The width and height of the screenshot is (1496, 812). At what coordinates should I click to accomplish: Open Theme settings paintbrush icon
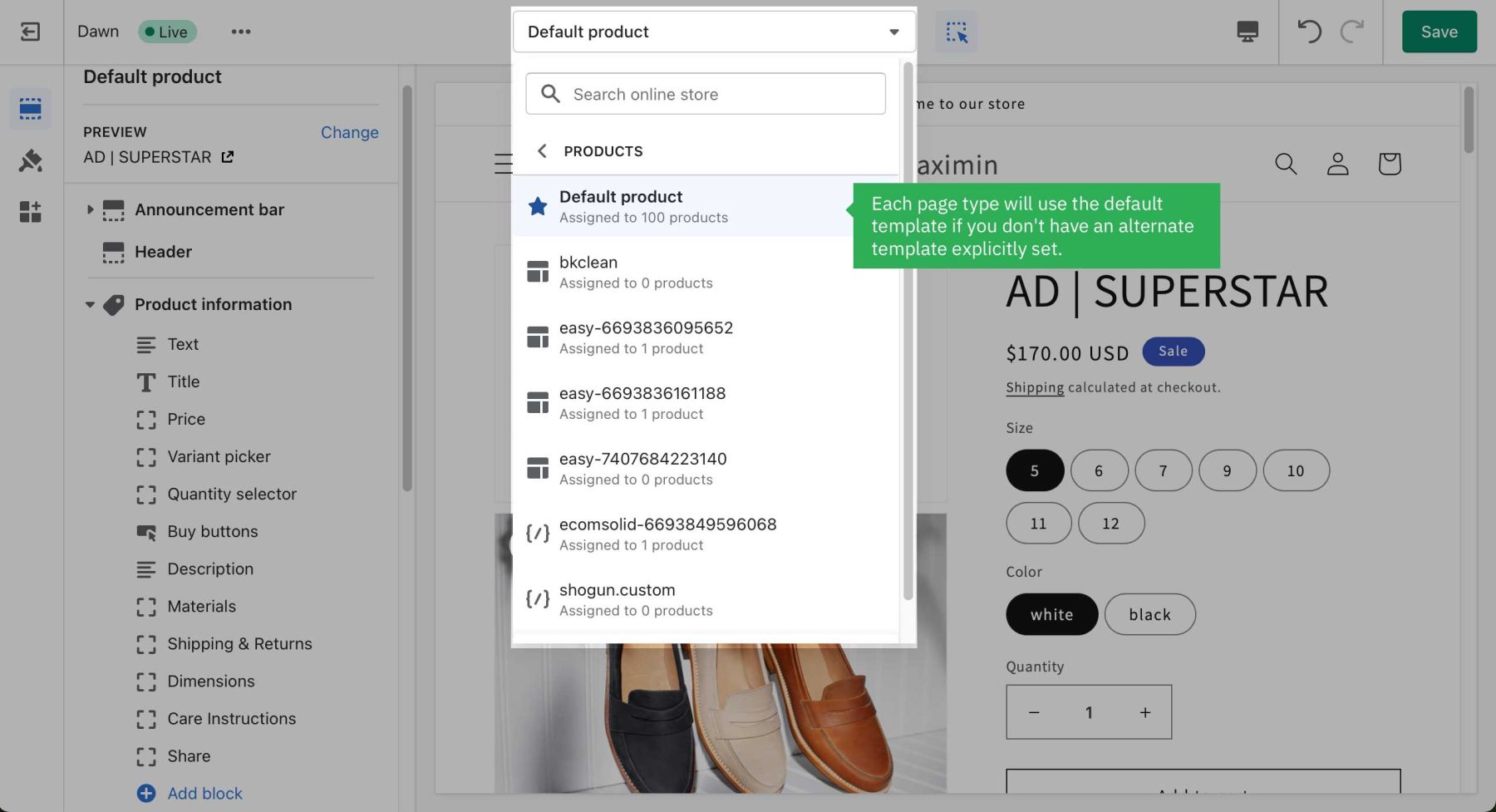click(31, 160)
